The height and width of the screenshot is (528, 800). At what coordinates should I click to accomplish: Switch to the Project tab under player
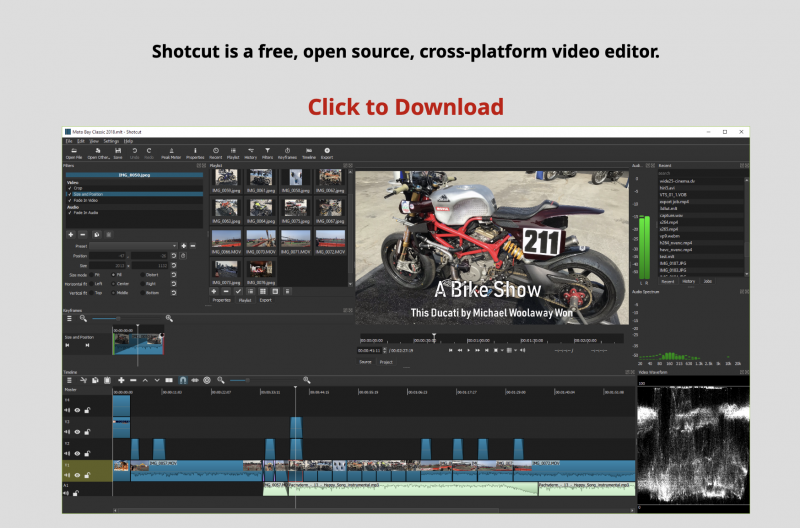pyautogui.click(x=386, y=362)
